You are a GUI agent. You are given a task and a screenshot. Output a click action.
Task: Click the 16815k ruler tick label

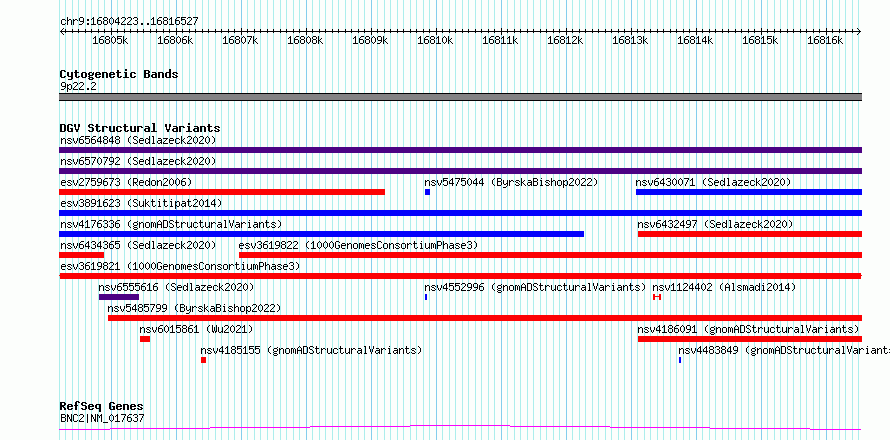(x=760, y=40)
